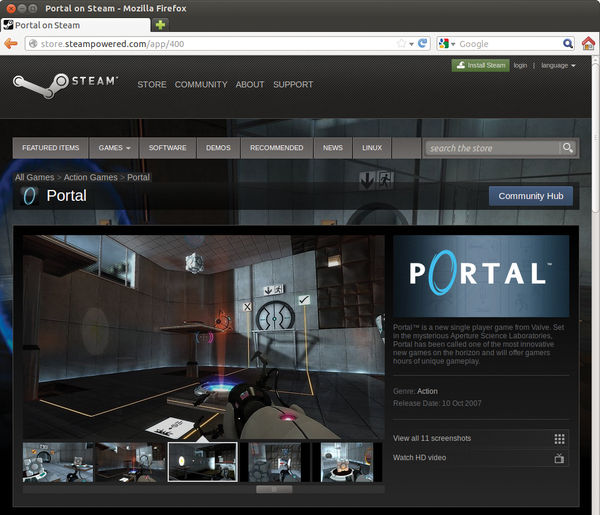The image size is (600, 515).
Task: Open the Google search engine selector
Action: click(x=447, y=44)
